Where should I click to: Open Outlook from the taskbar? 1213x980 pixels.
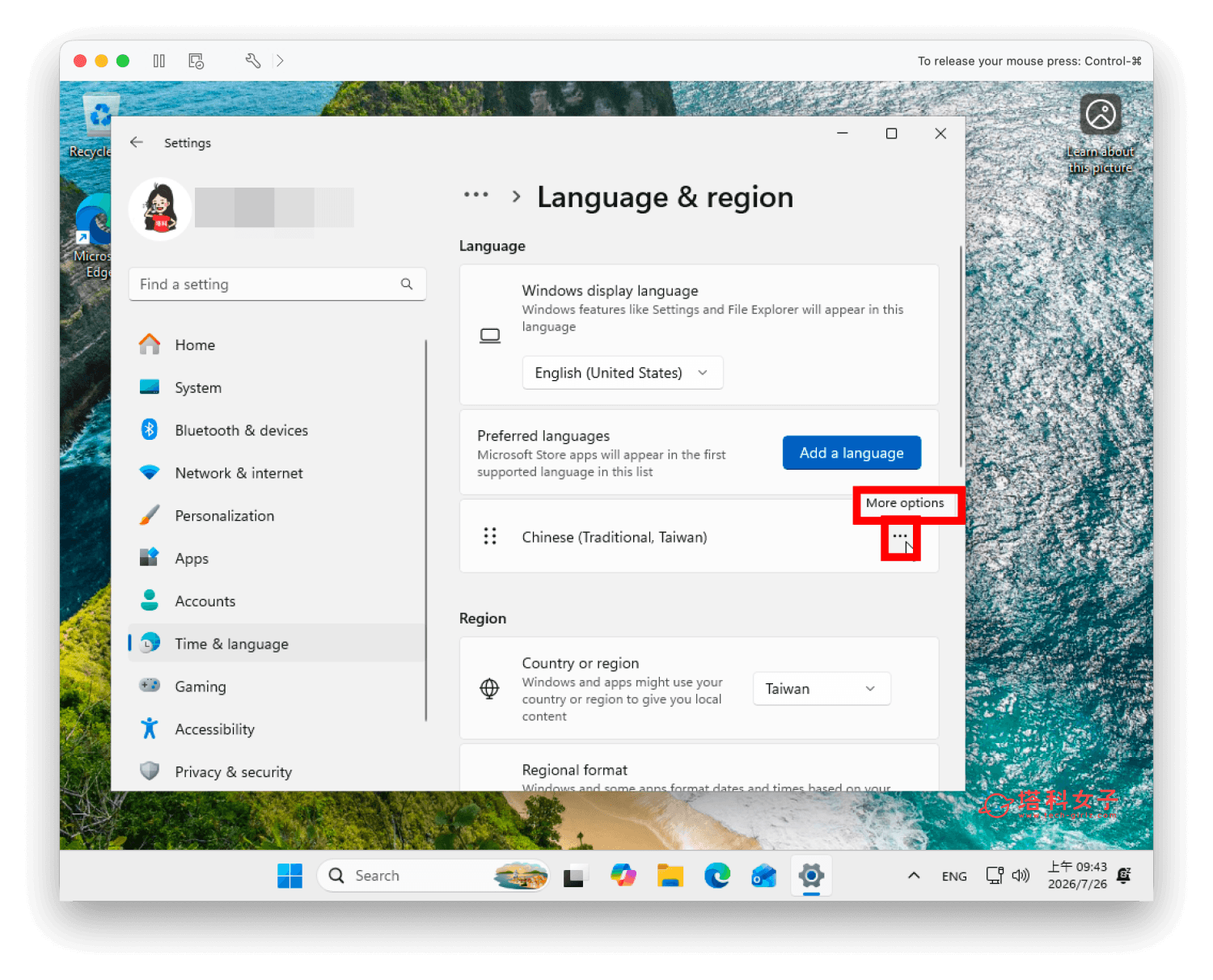coord(763,876)
